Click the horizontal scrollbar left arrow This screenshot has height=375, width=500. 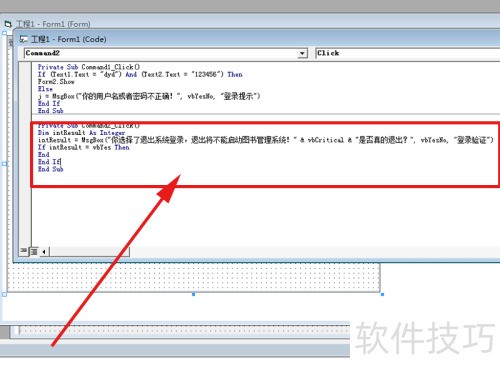[45, 252]
